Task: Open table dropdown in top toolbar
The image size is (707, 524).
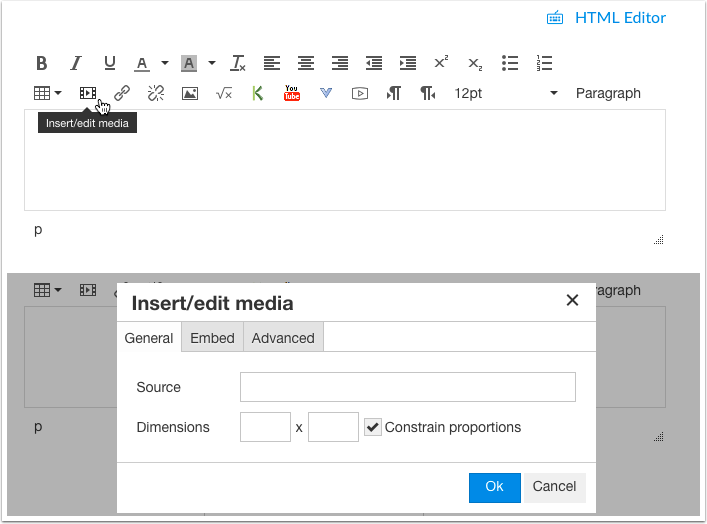Action: pos(48,93)
